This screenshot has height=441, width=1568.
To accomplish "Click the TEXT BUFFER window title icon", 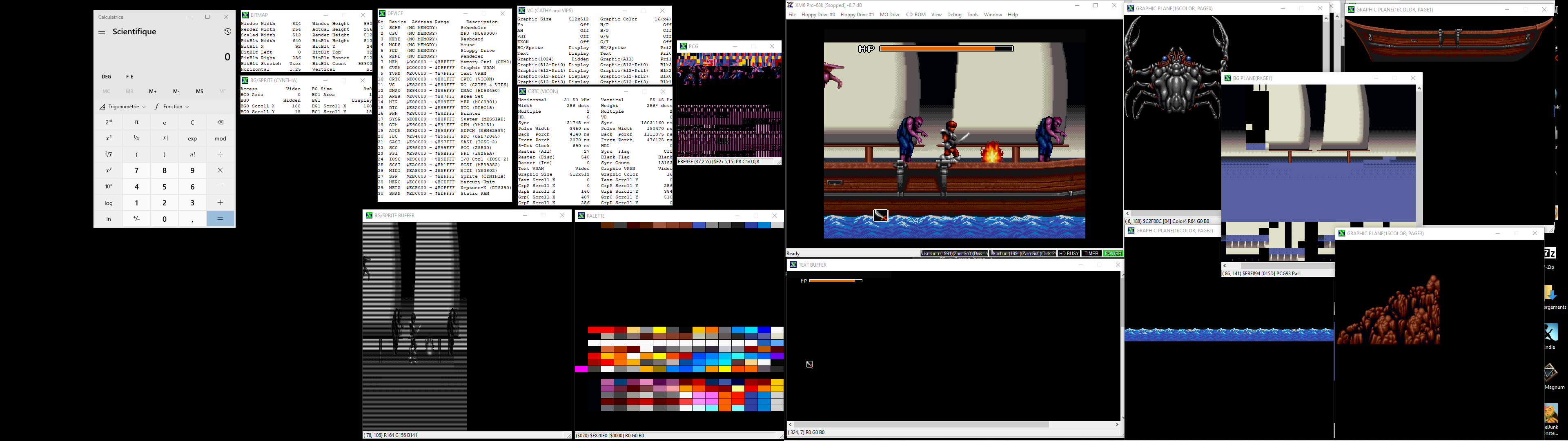I will (x=793, y=265).
